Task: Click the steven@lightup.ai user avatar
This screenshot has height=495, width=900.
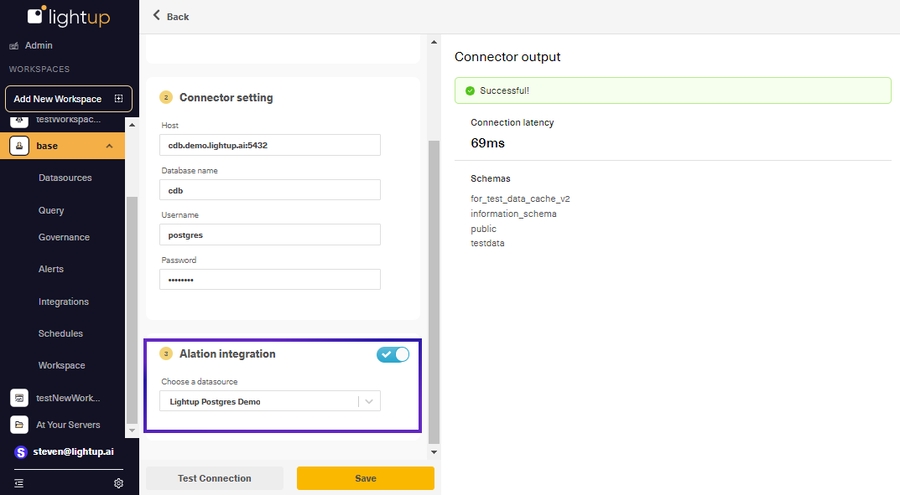Action: point(20,452)
